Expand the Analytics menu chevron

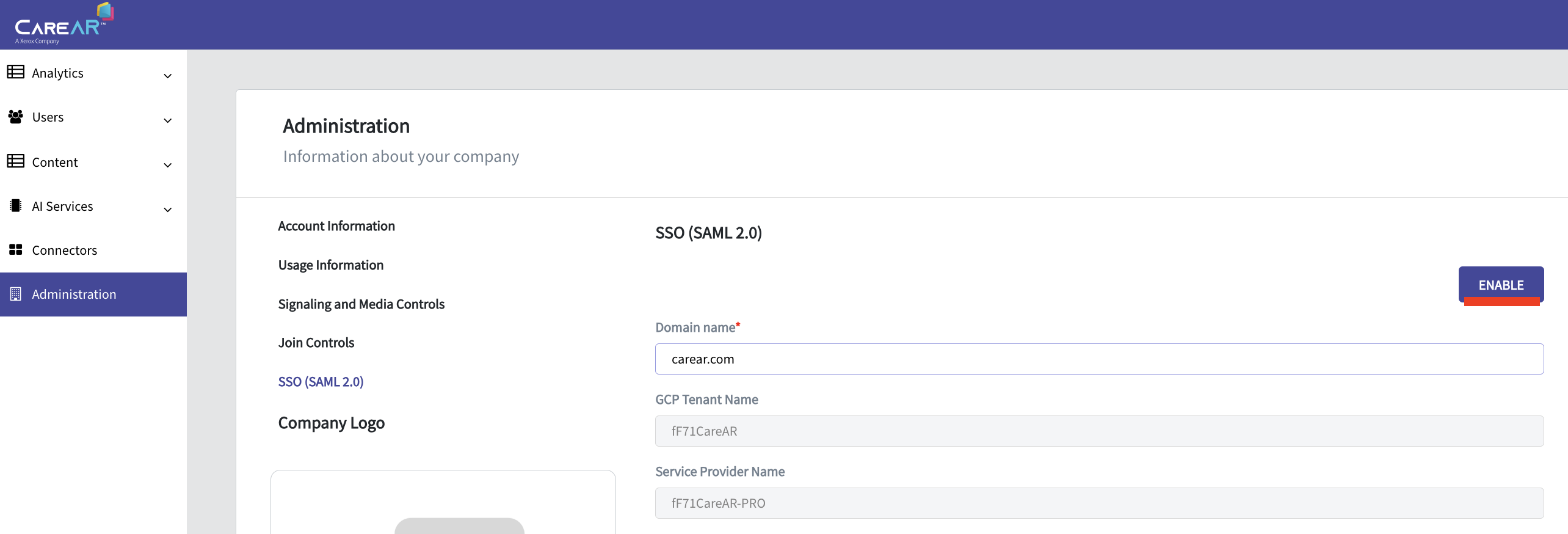click(168, 76)
